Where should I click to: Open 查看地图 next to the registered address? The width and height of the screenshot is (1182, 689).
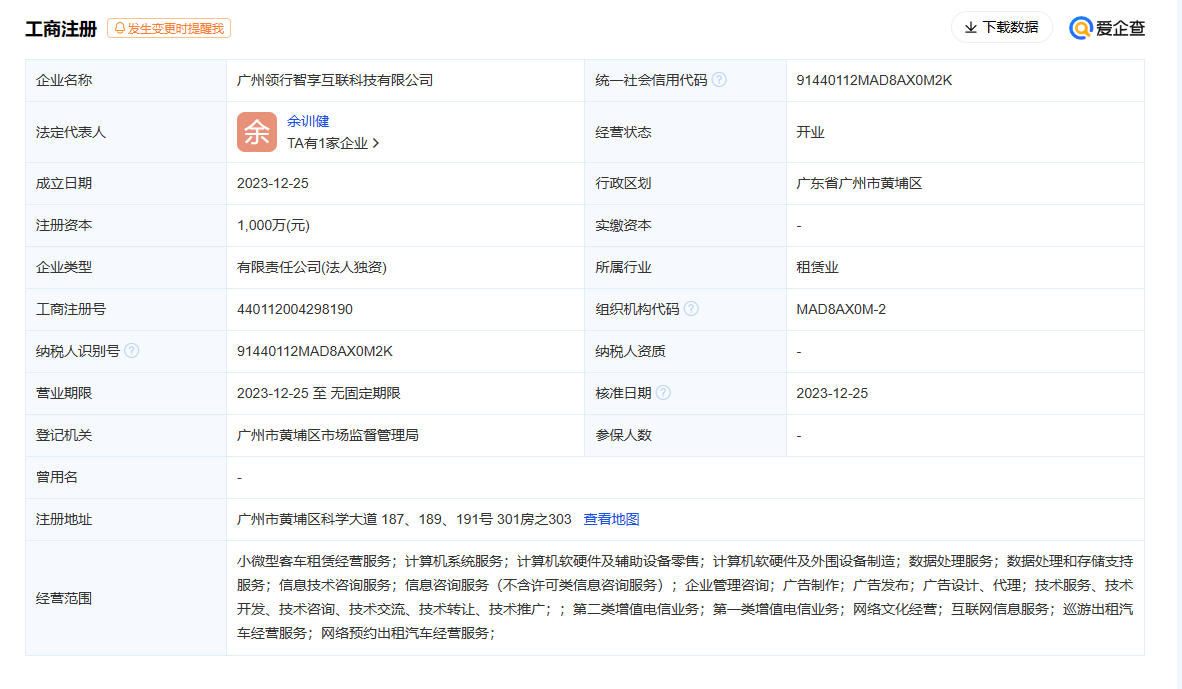pos(613,519)
